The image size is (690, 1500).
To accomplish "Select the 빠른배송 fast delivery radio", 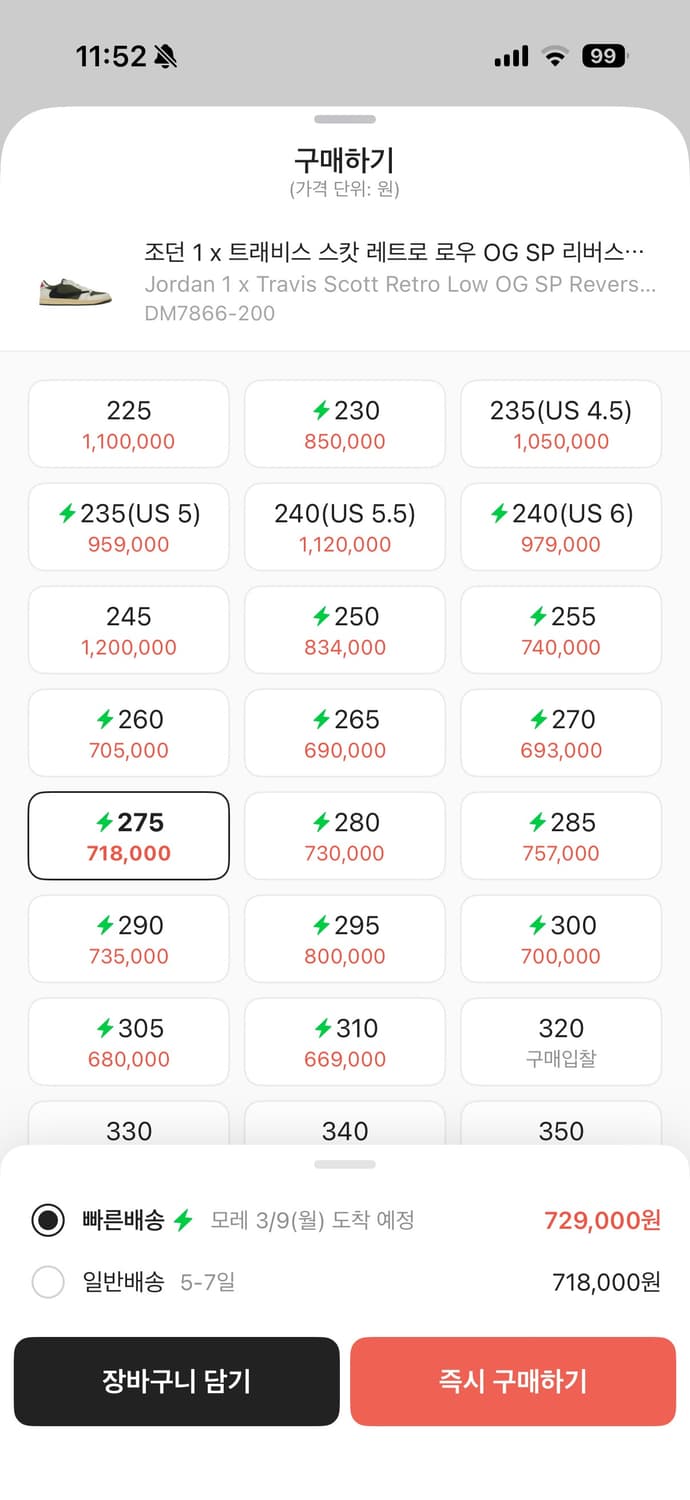I will click(48, 1221).
